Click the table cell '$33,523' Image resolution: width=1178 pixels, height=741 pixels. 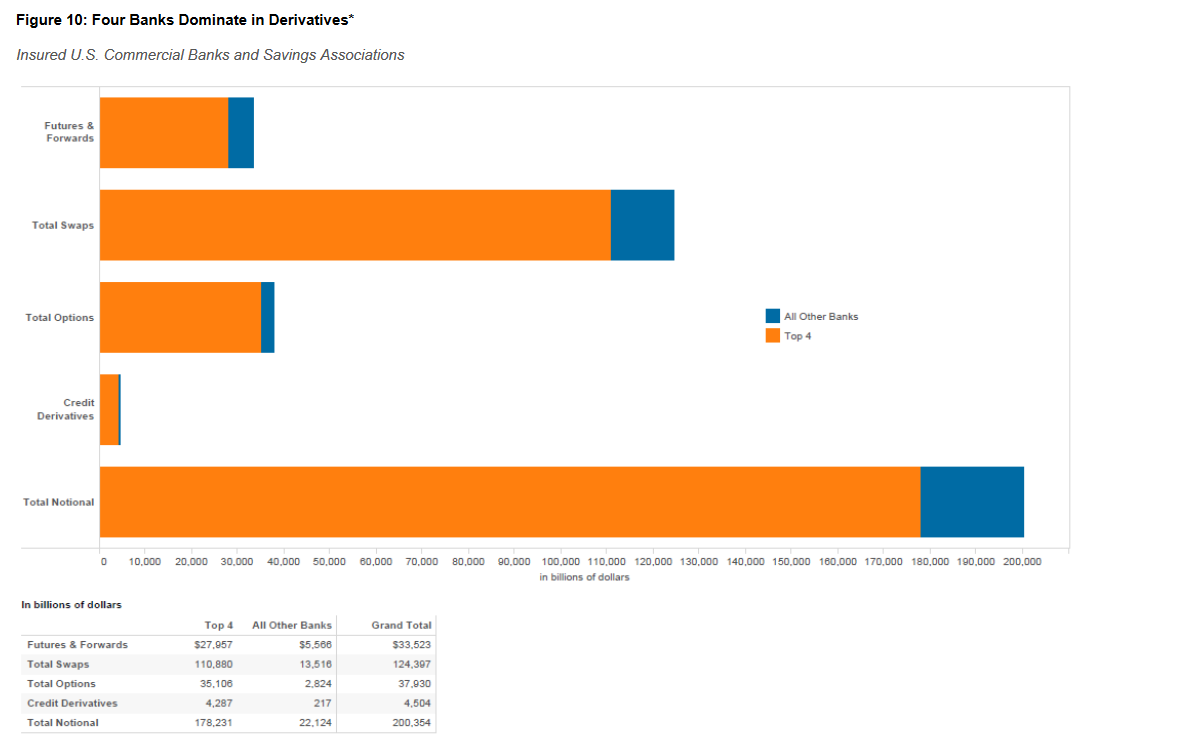pyautogui.click(x=412, y=645)
